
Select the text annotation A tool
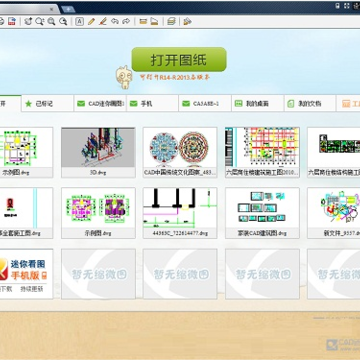[x=79, y=22]
